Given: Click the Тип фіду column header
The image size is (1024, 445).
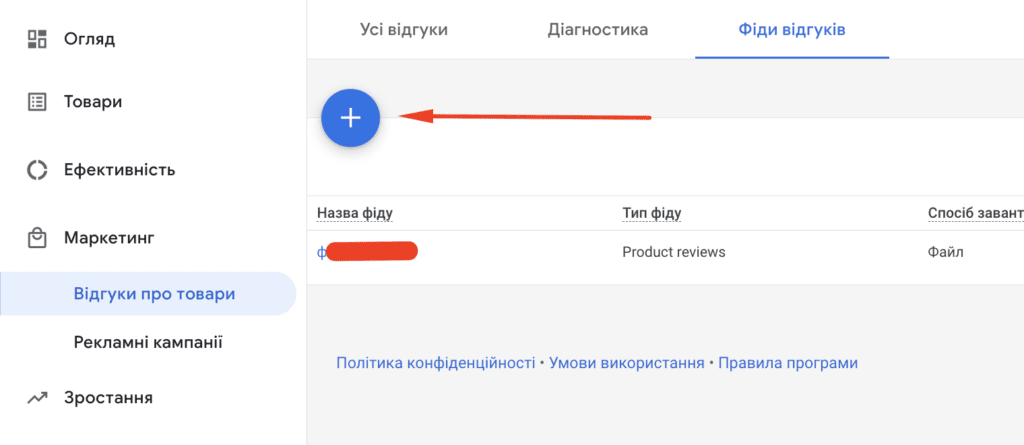Looking at the screenshot, I should pos(652,213).
